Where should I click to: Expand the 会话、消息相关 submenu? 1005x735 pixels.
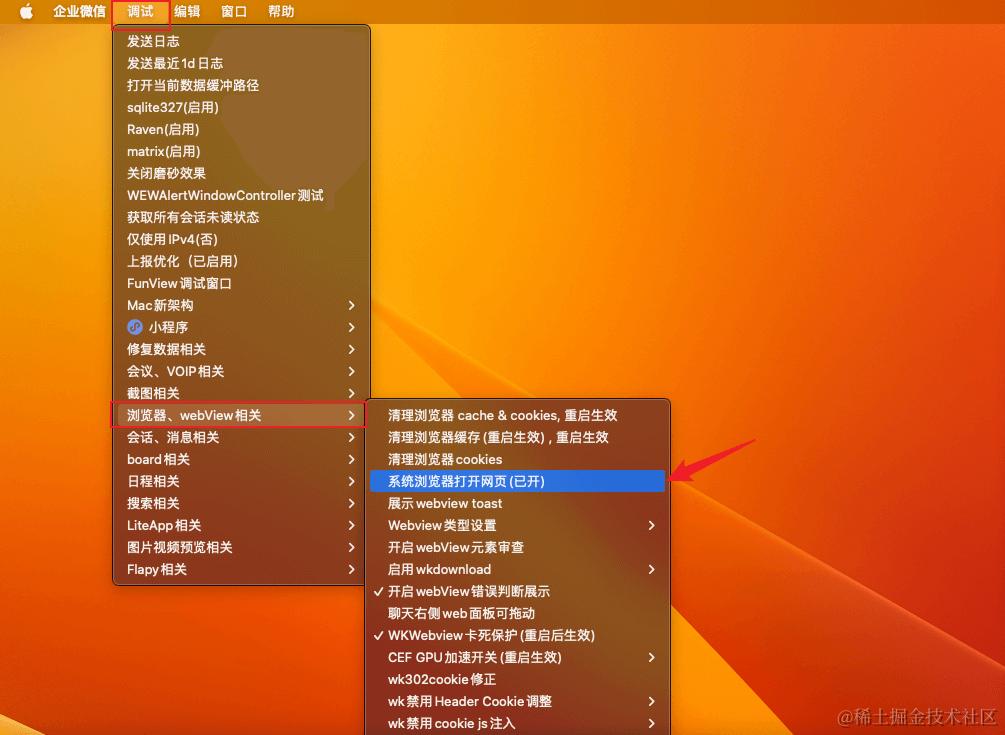[x=241, y=437]
